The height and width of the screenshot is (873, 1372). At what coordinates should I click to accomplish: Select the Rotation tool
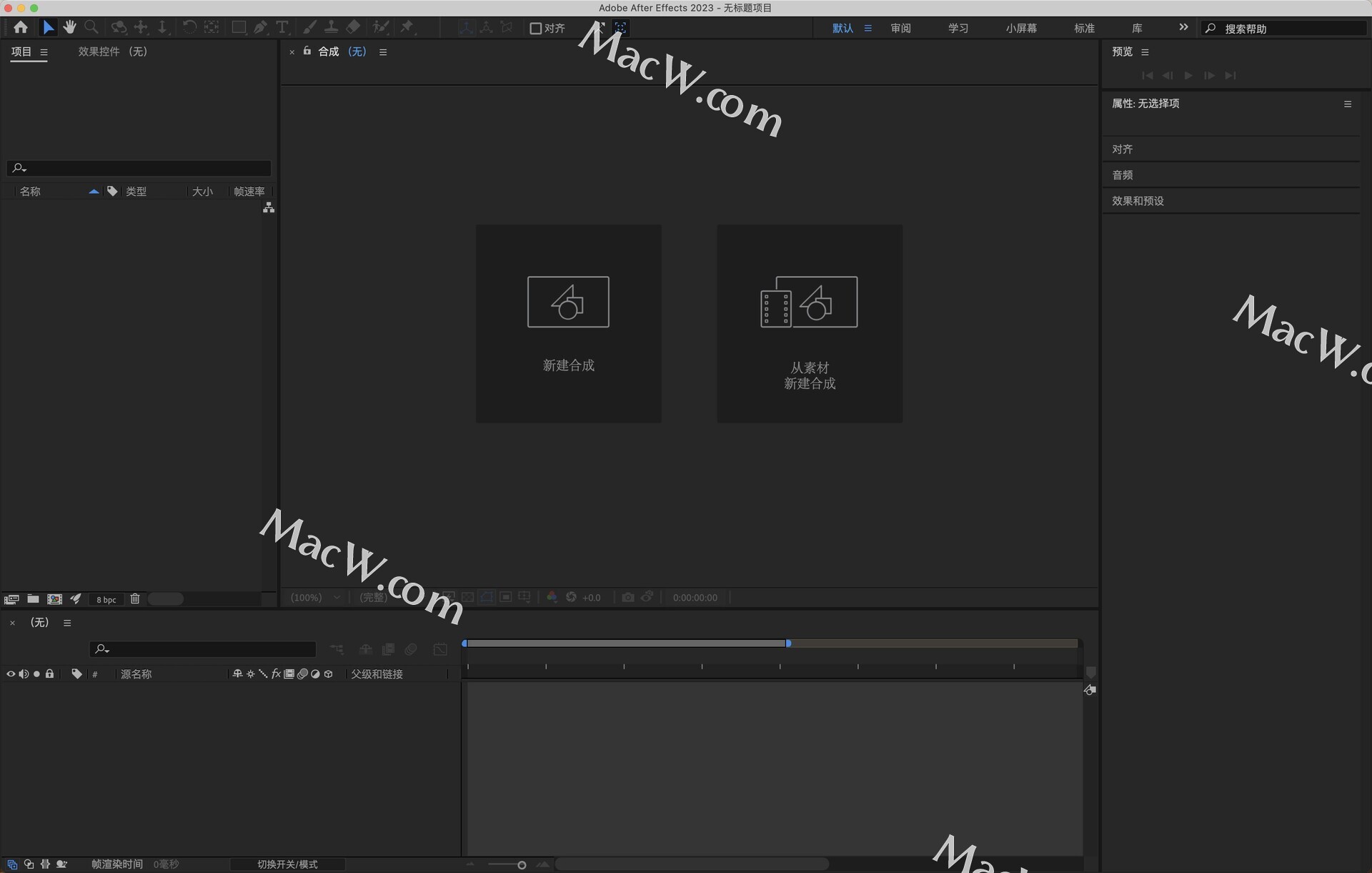[189, 28]
